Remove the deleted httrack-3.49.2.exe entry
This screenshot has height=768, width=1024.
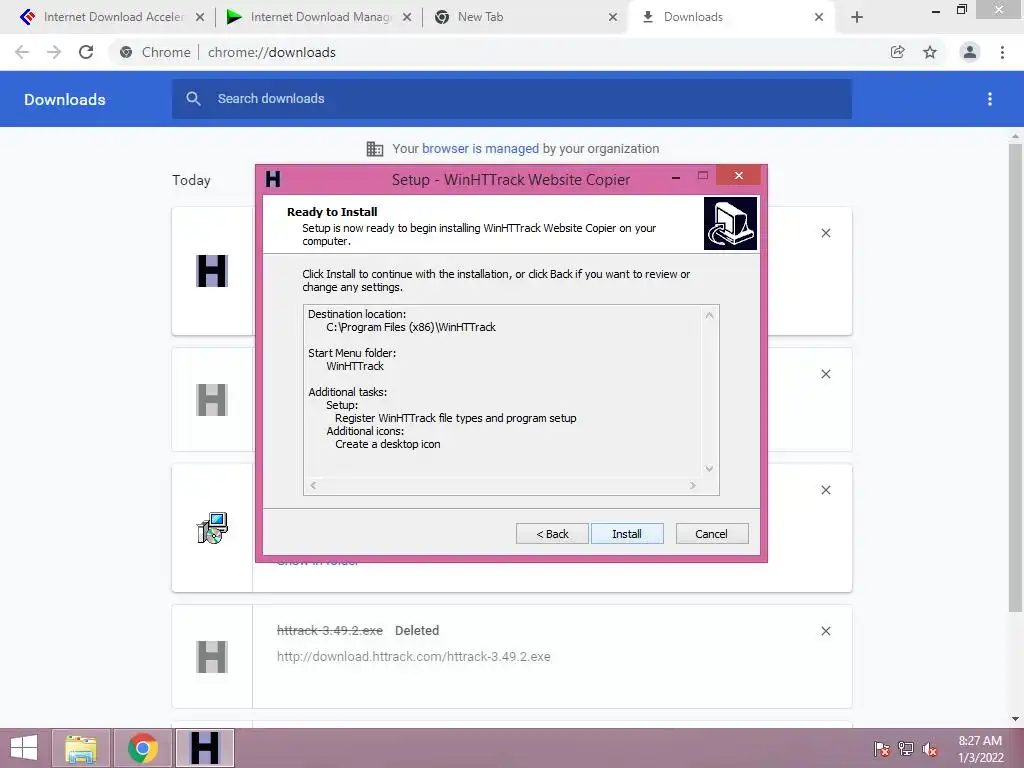[x=825, y=632]
